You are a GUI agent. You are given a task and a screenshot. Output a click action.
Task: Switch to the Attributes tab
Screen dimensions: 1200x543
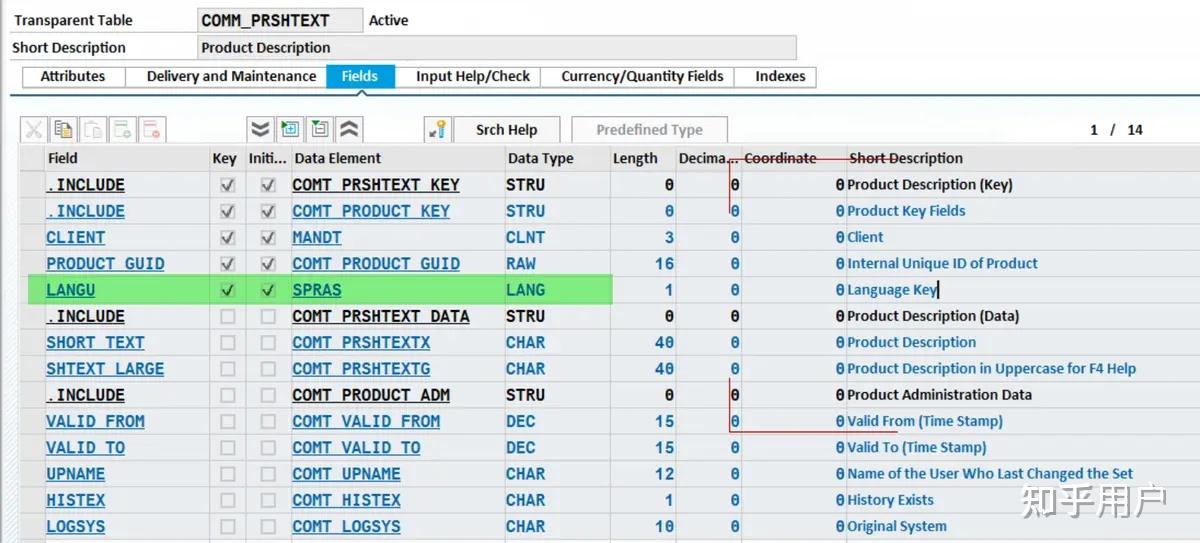coord(73,76)
